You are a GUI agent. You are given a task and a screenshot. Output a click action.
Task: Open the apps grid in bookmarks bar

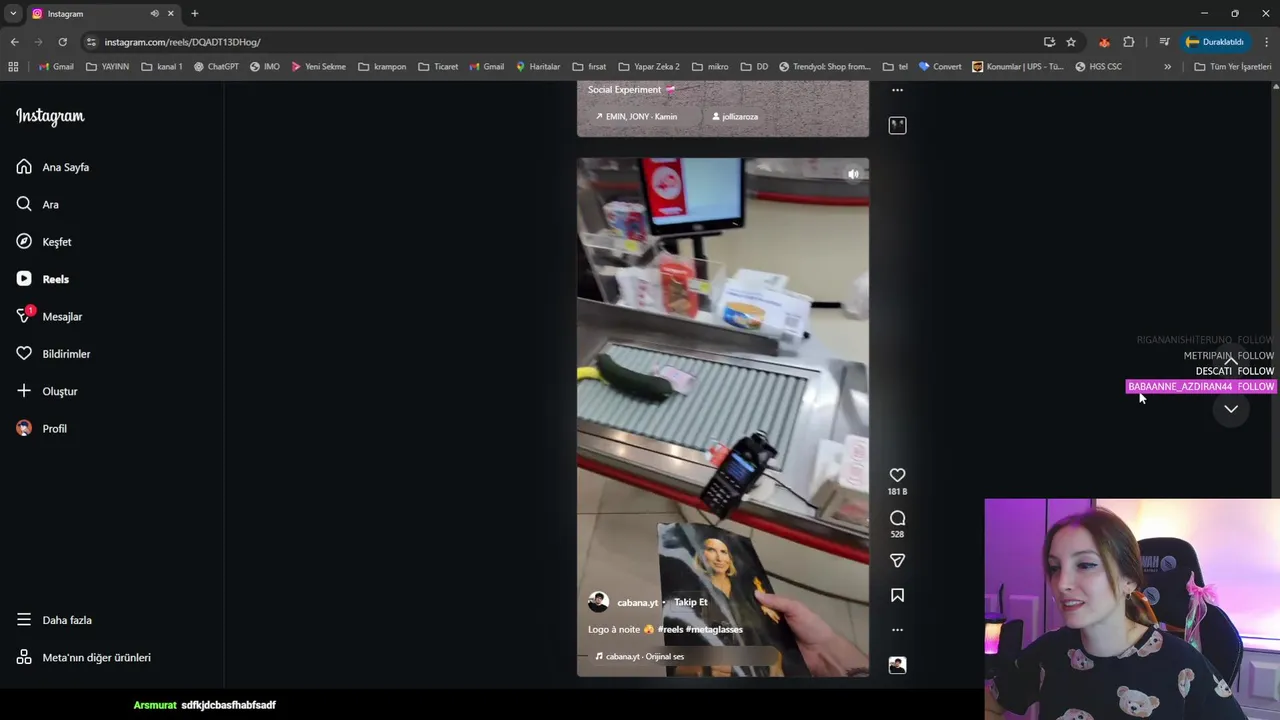[13, 67]
